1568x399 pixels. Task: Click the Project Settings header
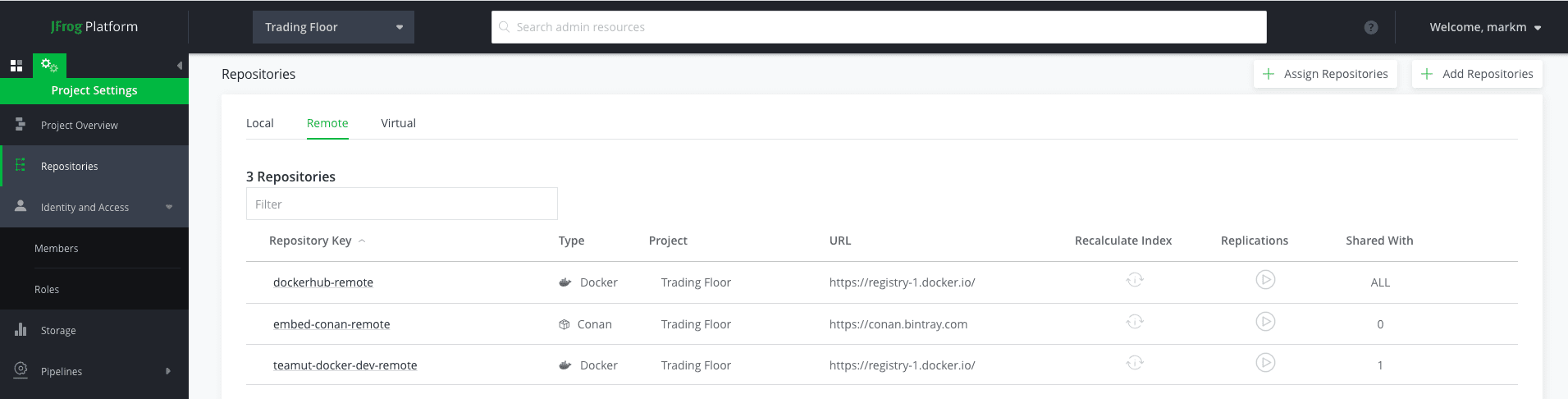click(94, 90)
